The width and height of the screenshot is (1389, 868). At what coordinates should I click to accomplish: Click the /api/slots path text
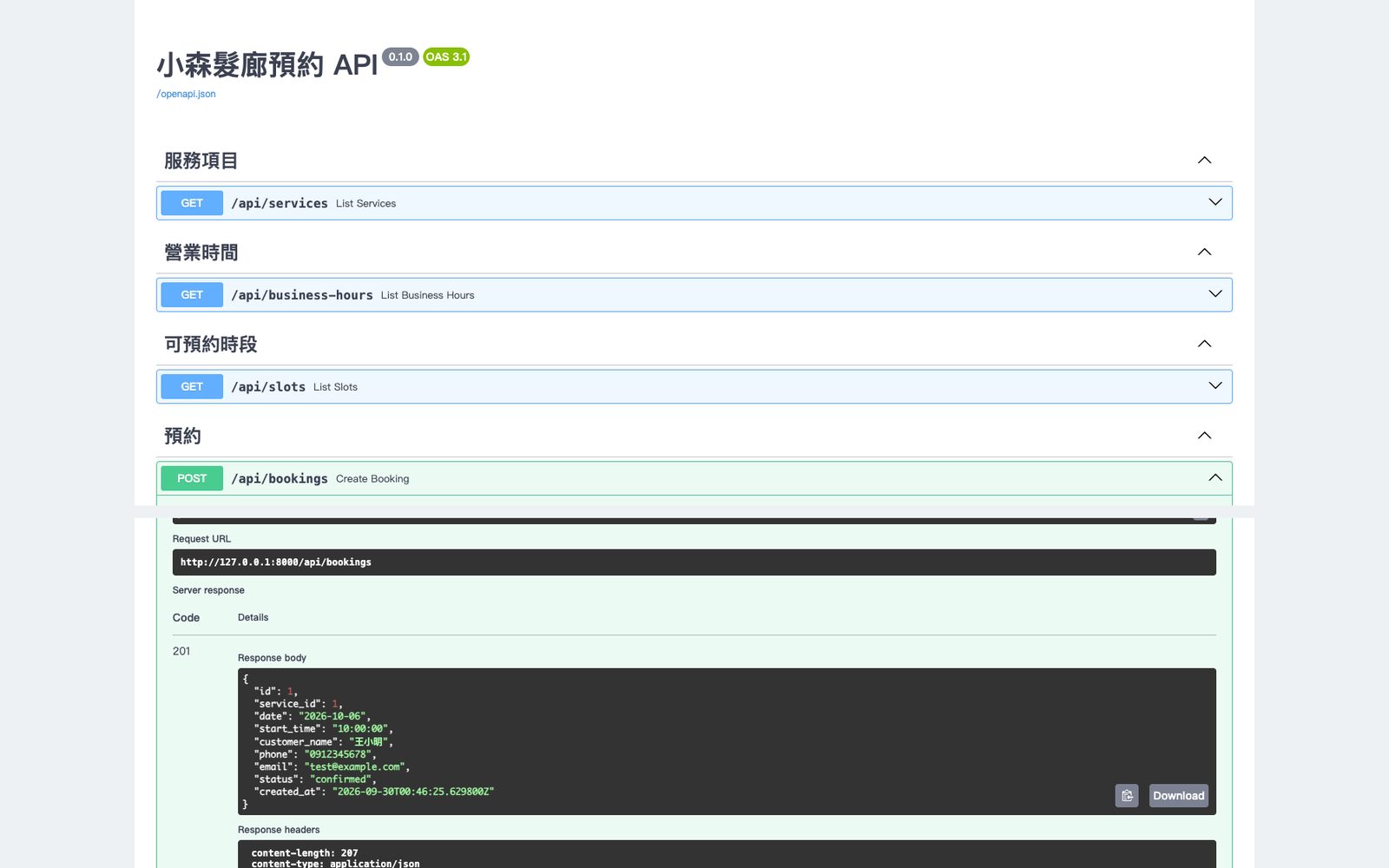pyautogui.click(x=268, y=387)
